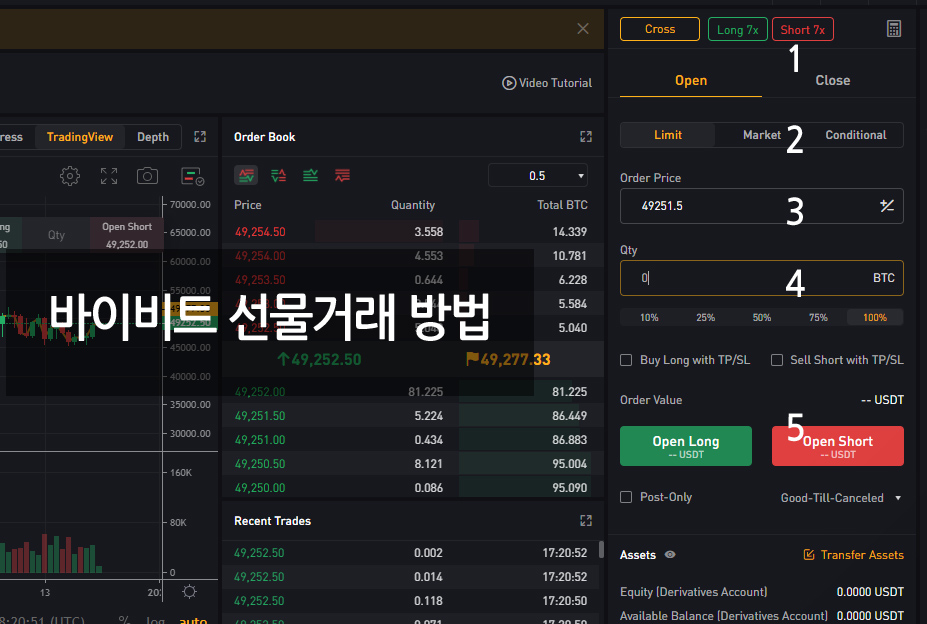
Task: Open the 0.5 price grouping dropdown
Action: (x=538, y=176)
